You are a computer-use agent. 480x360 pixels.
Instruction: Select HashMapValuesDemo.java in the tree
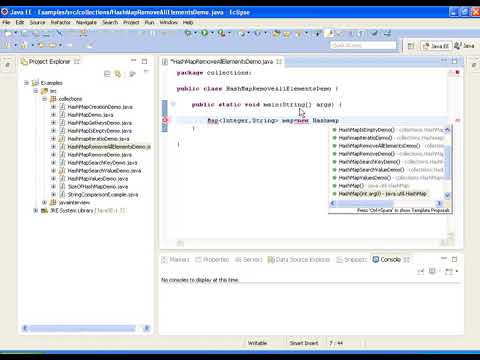[x=98, y=179]
